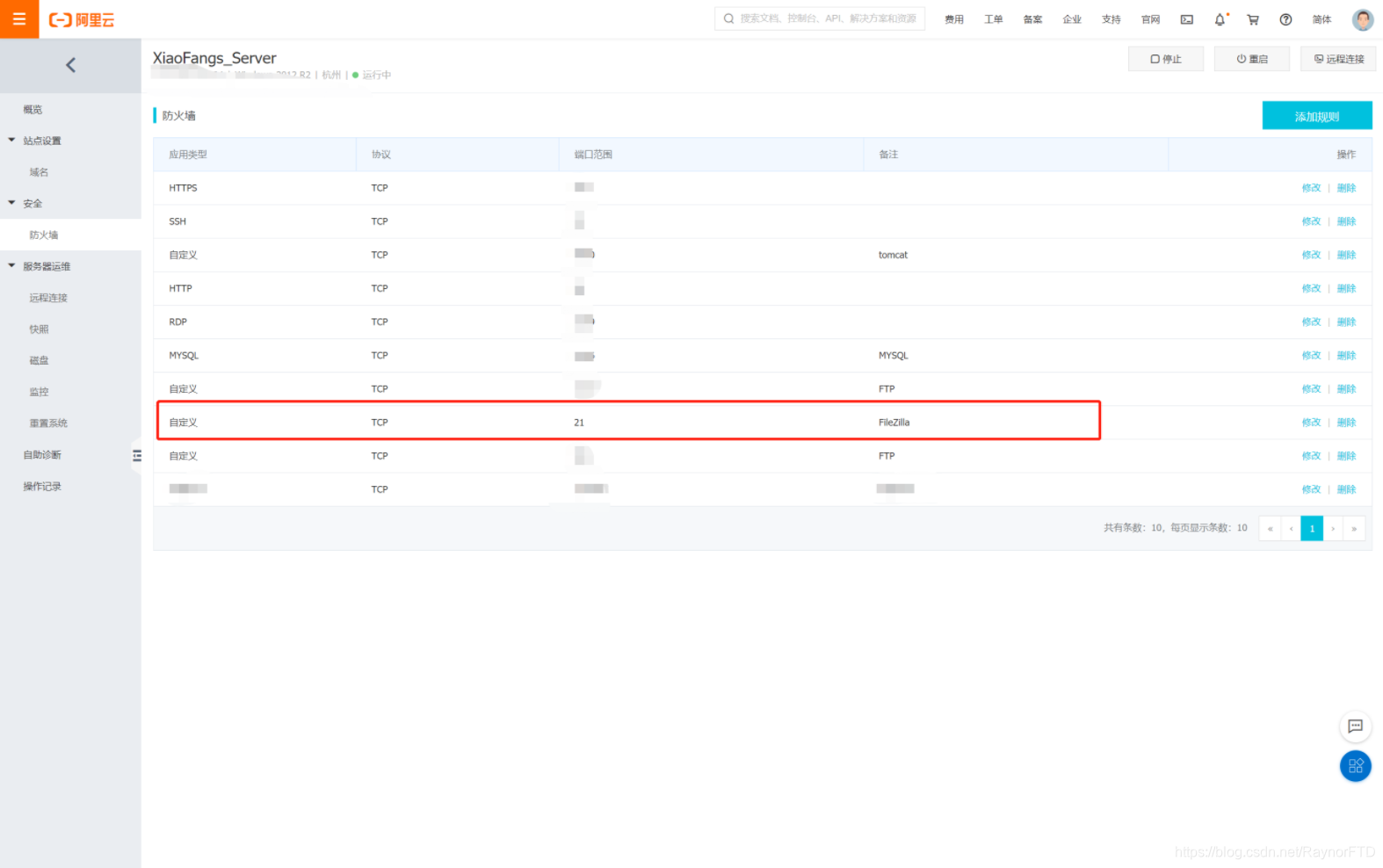Click the Alibaba Cloud logo
The image size is (1383, 868).
tap(82, 20)
